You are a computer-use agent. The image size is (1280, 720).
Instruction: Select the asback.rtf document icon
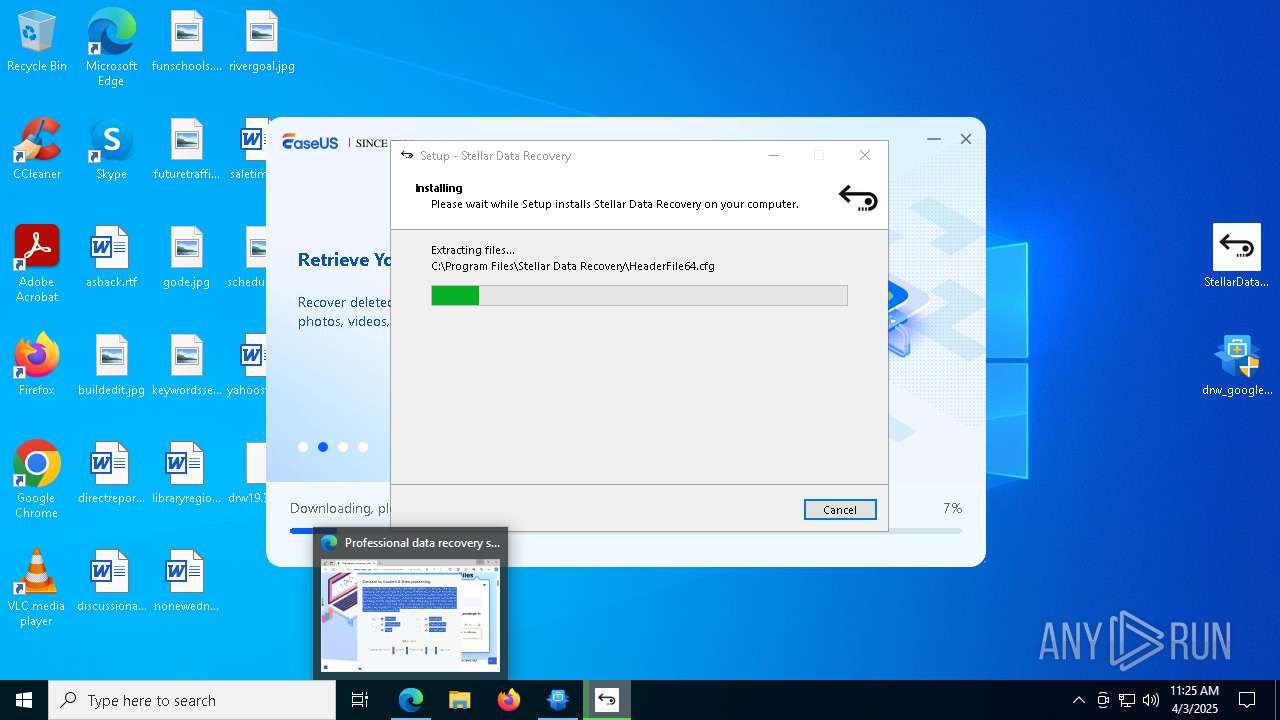111,258
